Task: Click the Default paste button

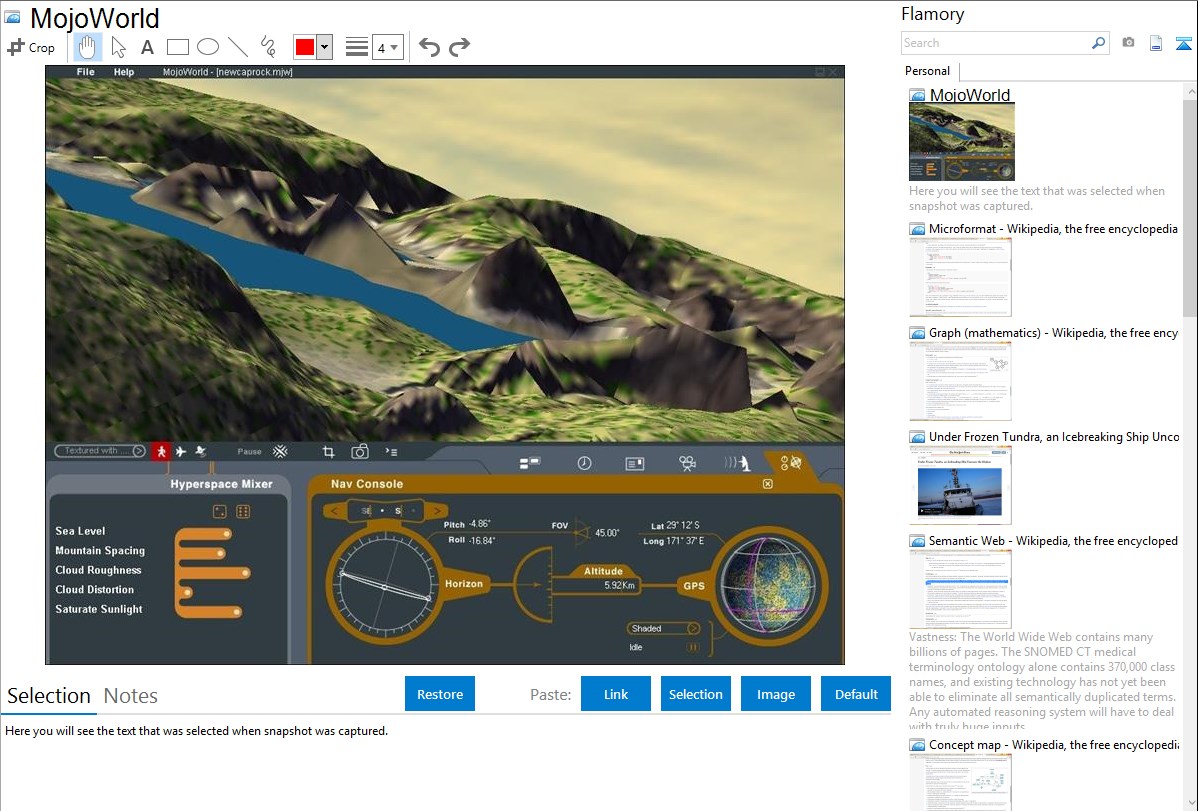Action: pyautogui.click(x=856, y=694)
